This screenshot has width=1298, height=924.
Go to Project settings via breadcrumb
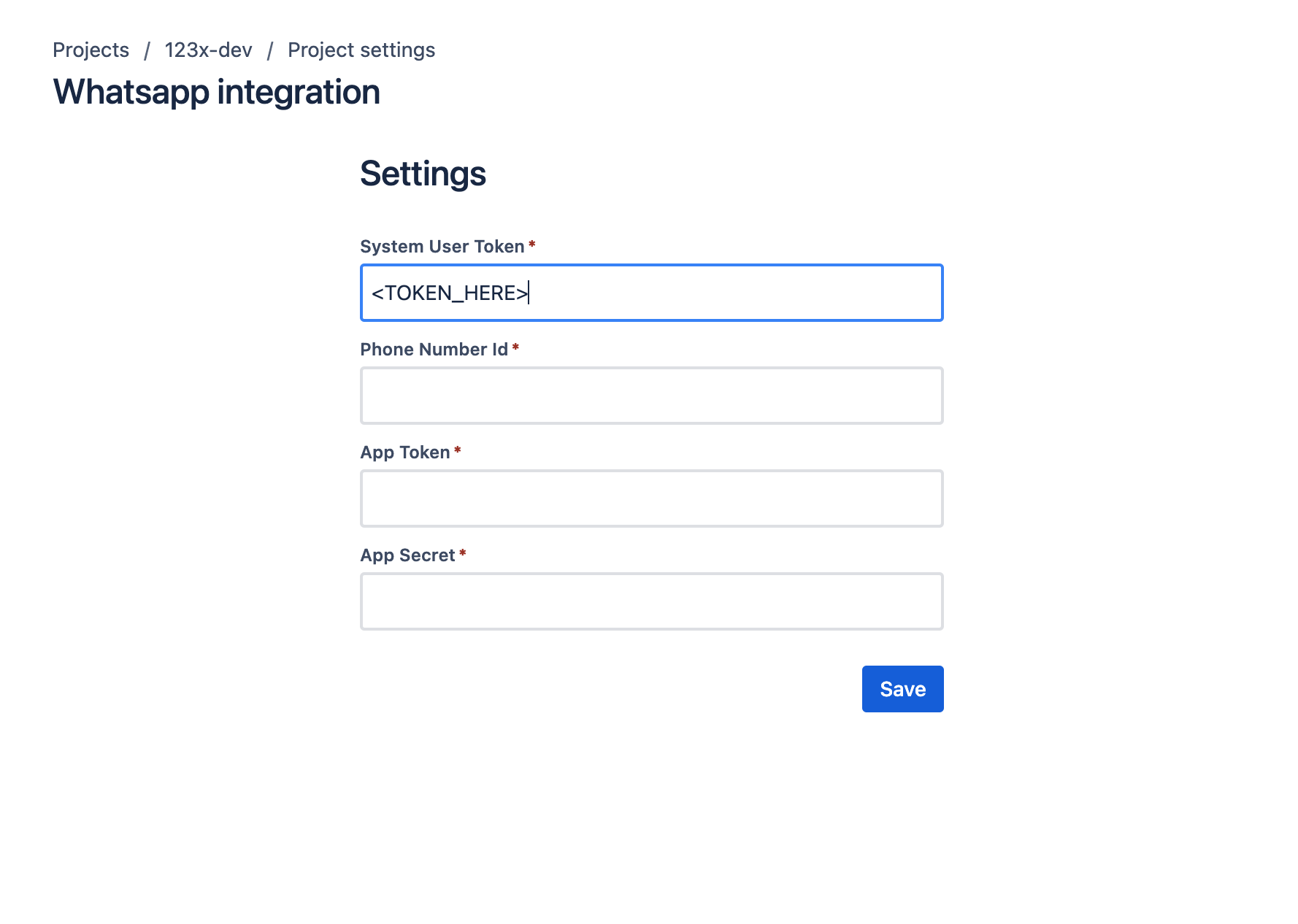tap(361, 50)
